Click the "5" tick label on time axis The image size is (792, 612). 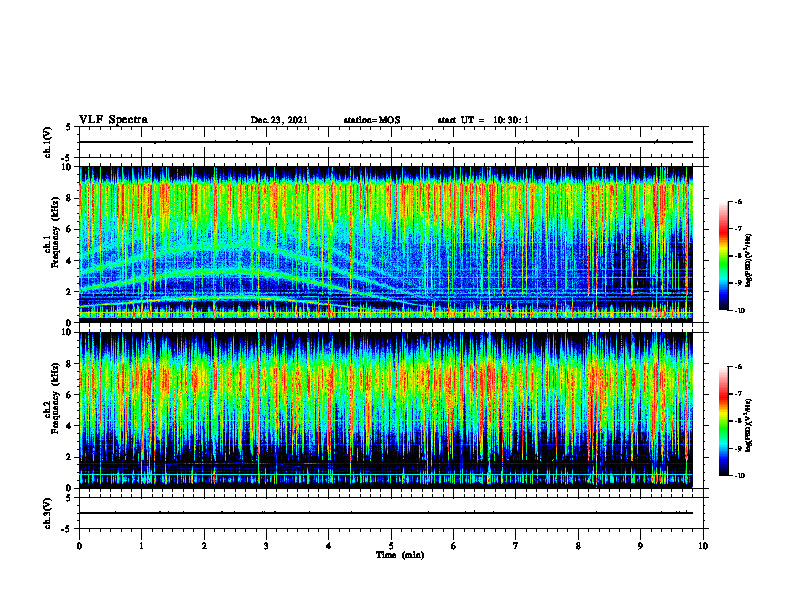coord(391,546)
